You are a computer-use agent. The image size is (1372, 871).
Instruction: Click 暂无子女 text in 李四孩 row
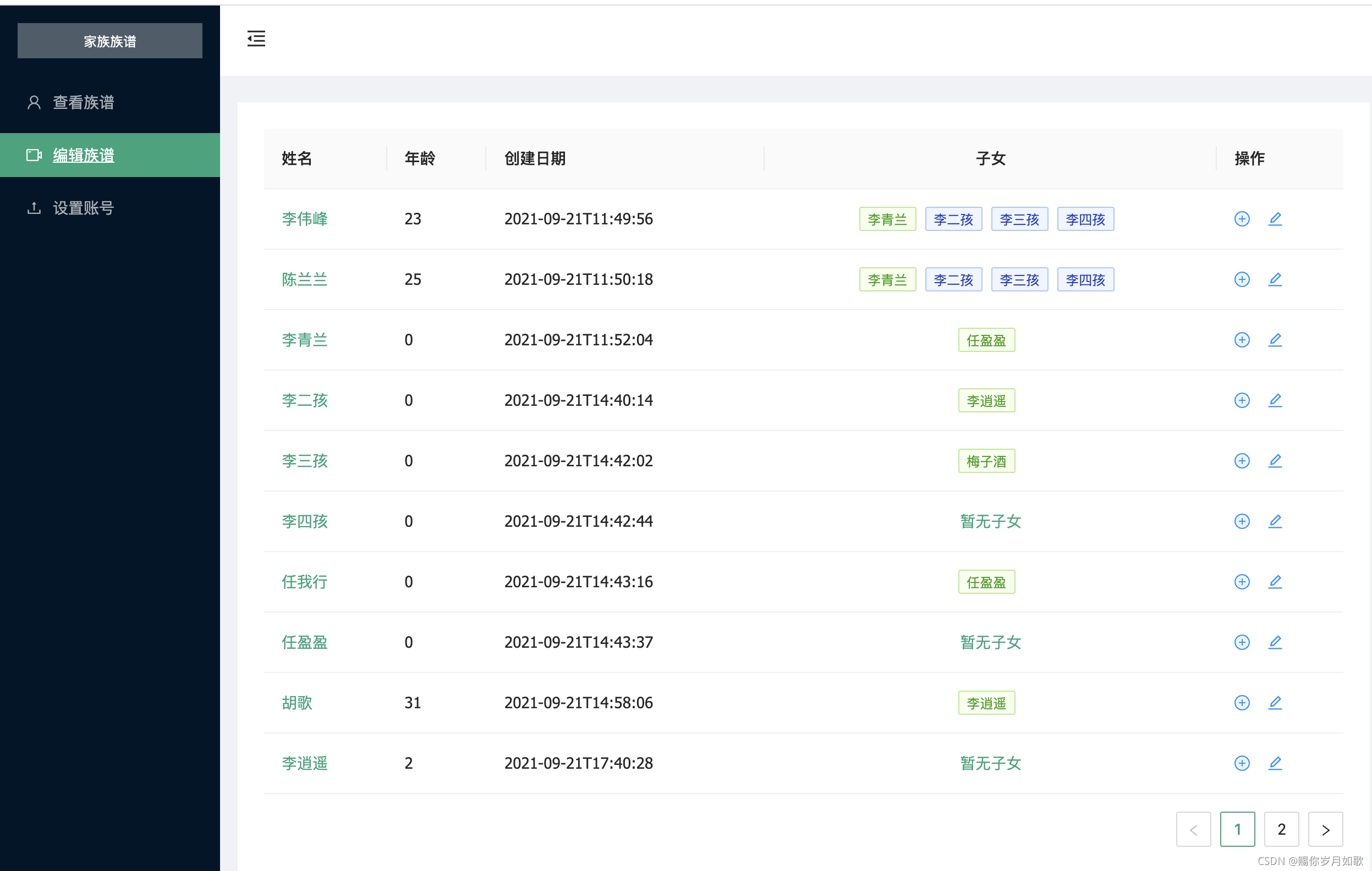coord(990,521)
